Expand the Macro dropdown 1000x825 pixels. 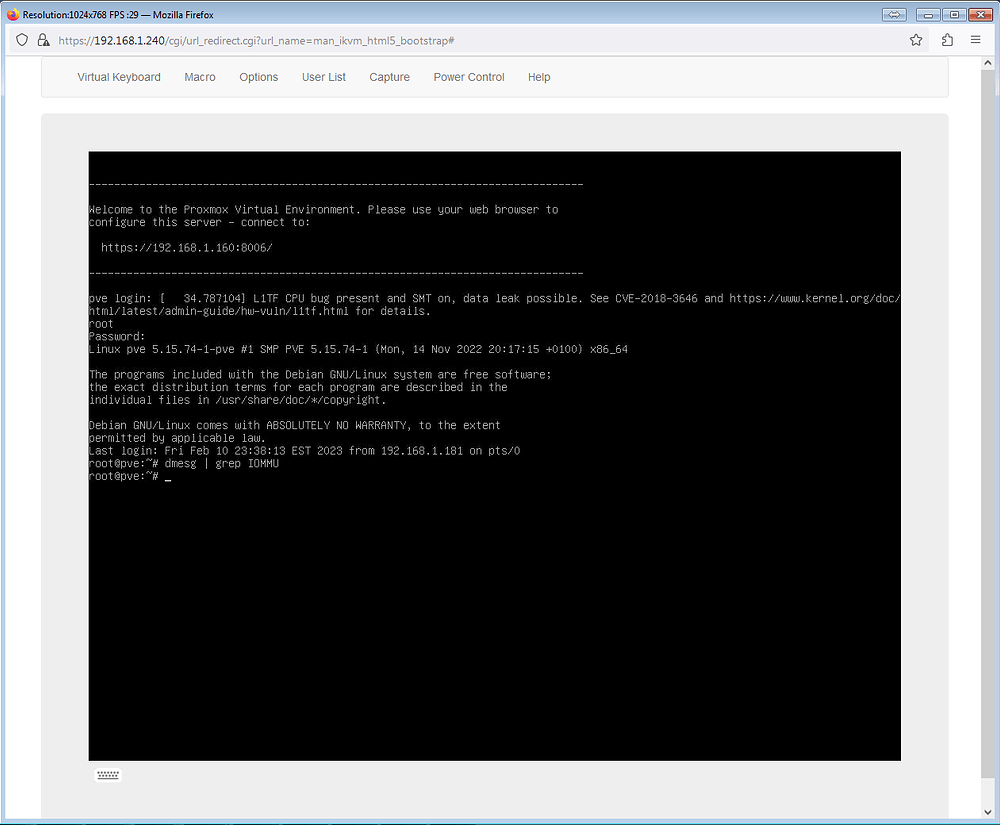click(199, 77)
